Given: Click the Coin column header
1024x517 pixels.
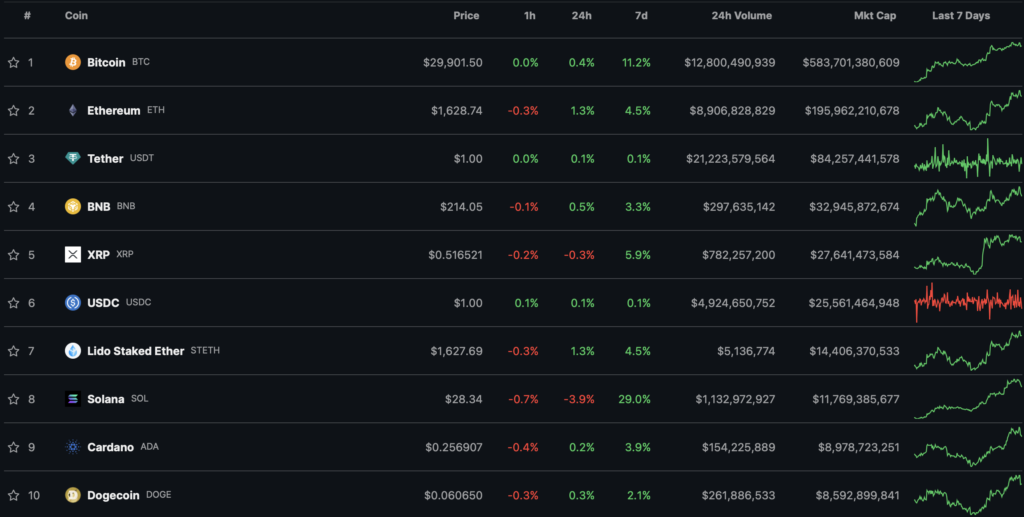Looking at the screenshot, I should click(75, 16).
